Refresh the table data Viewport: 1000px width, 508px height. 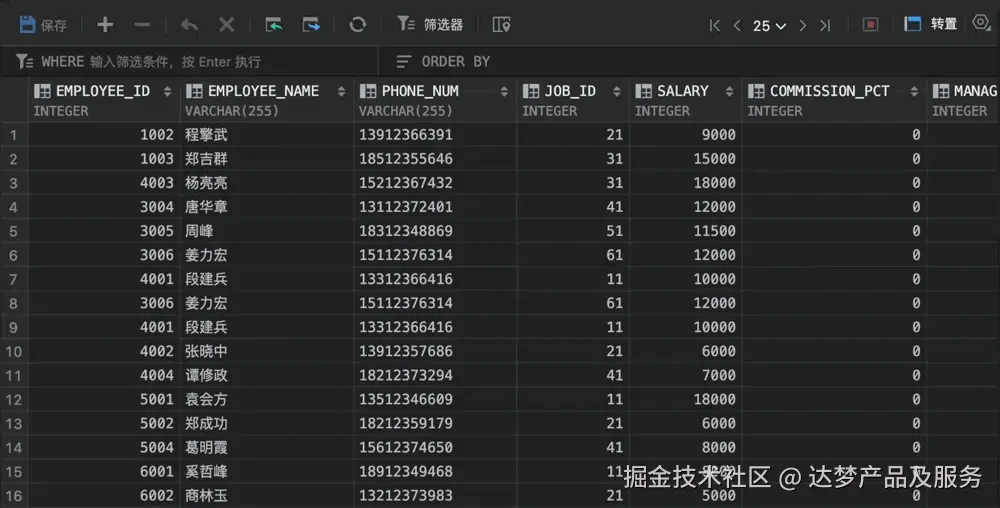point(358,25)
